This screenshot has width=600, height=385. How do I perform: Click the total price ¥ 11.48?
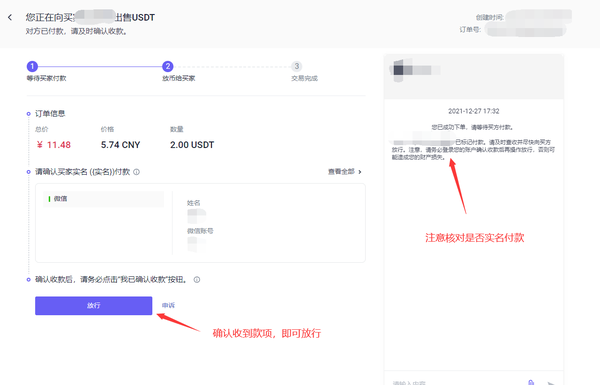(x=54, y=145)
